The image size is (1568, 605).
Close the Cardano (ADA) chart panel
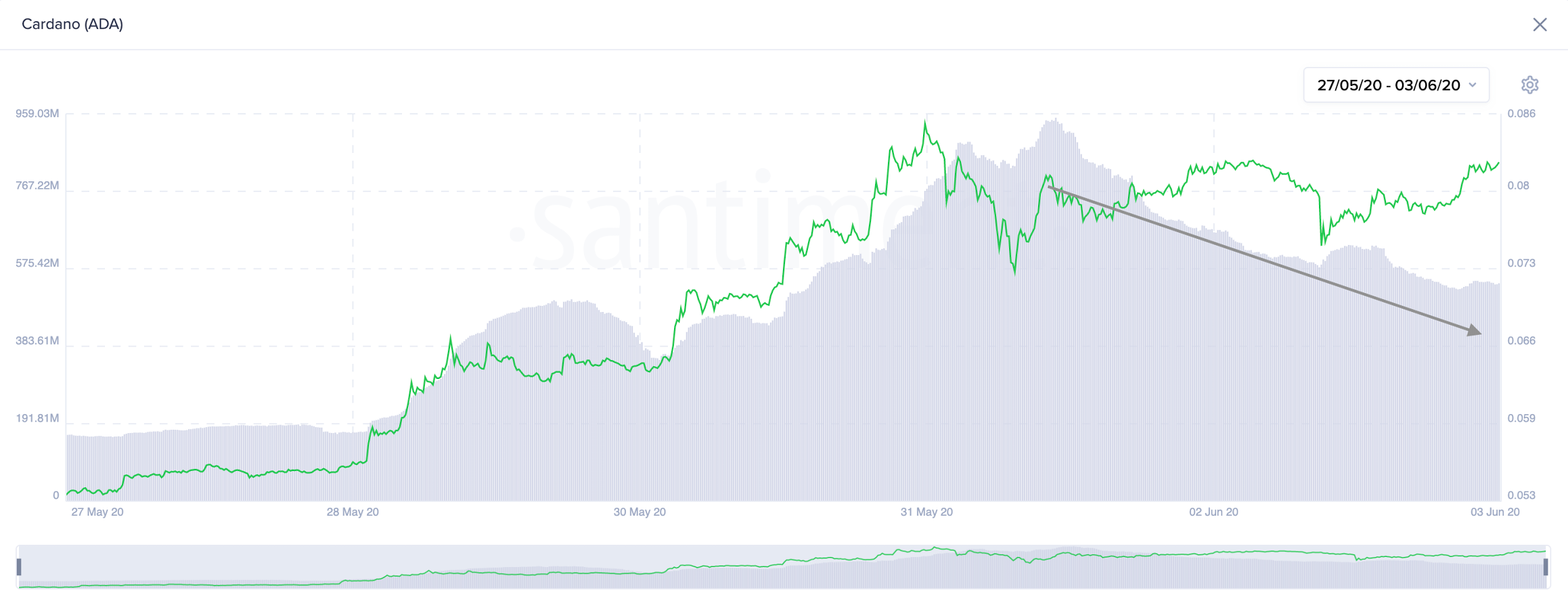point(1540,25)
